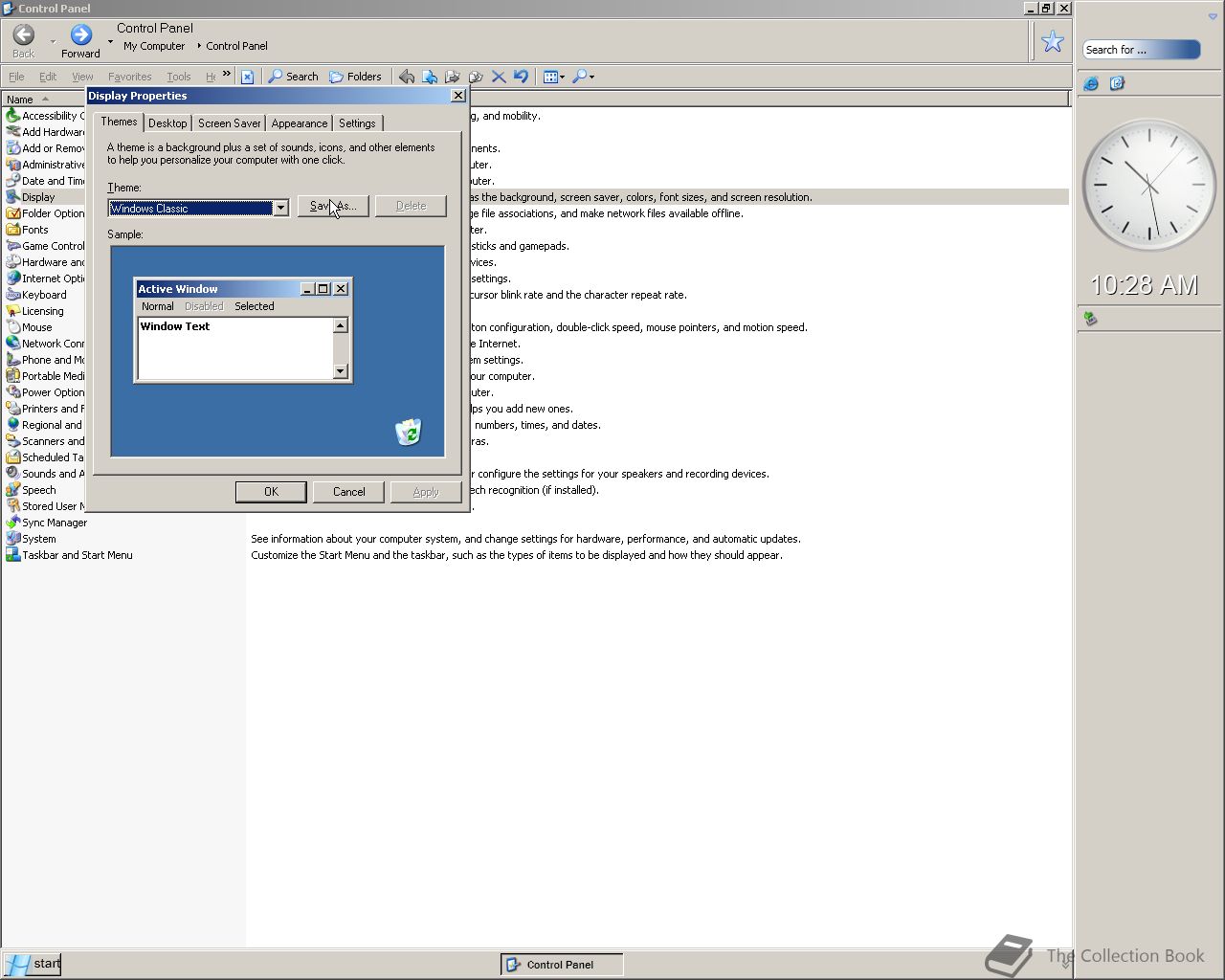Click Control Panel in the breadcrumb
This screenshot has height=980, width=1225.
236,46
